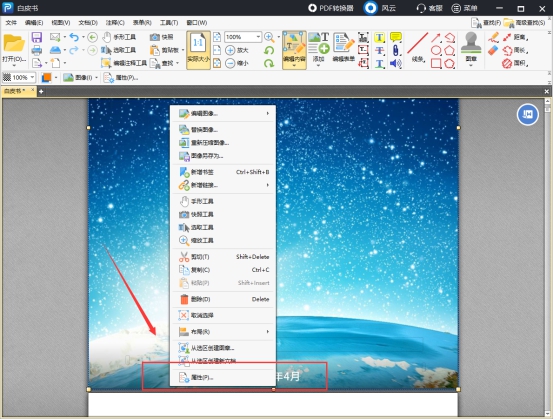Expand the 打开(O) dropdown arrow
The height and width of the screenshot is (419, 553).
point(14,65)
